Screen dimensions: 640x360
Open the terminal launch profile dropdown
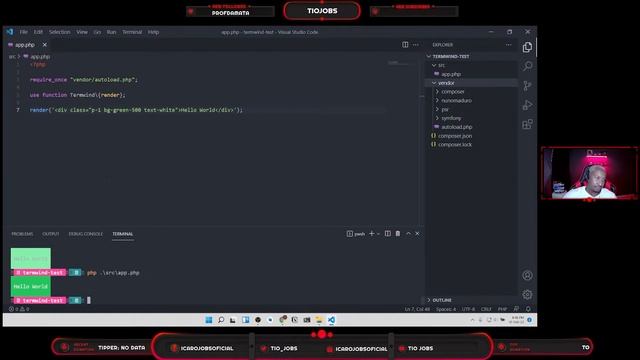click(x=378, y=234)
